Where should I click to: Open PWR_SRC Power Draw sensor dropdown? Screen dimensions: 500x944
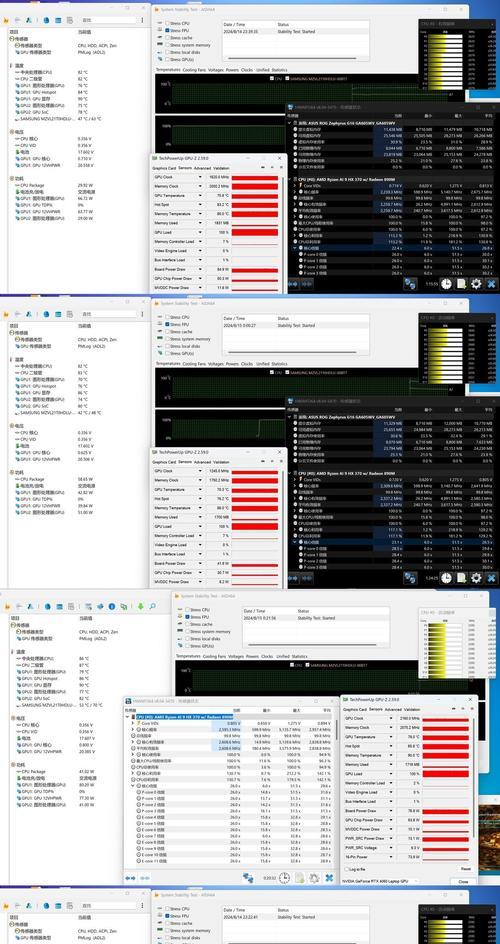click(x=392, y=838)
